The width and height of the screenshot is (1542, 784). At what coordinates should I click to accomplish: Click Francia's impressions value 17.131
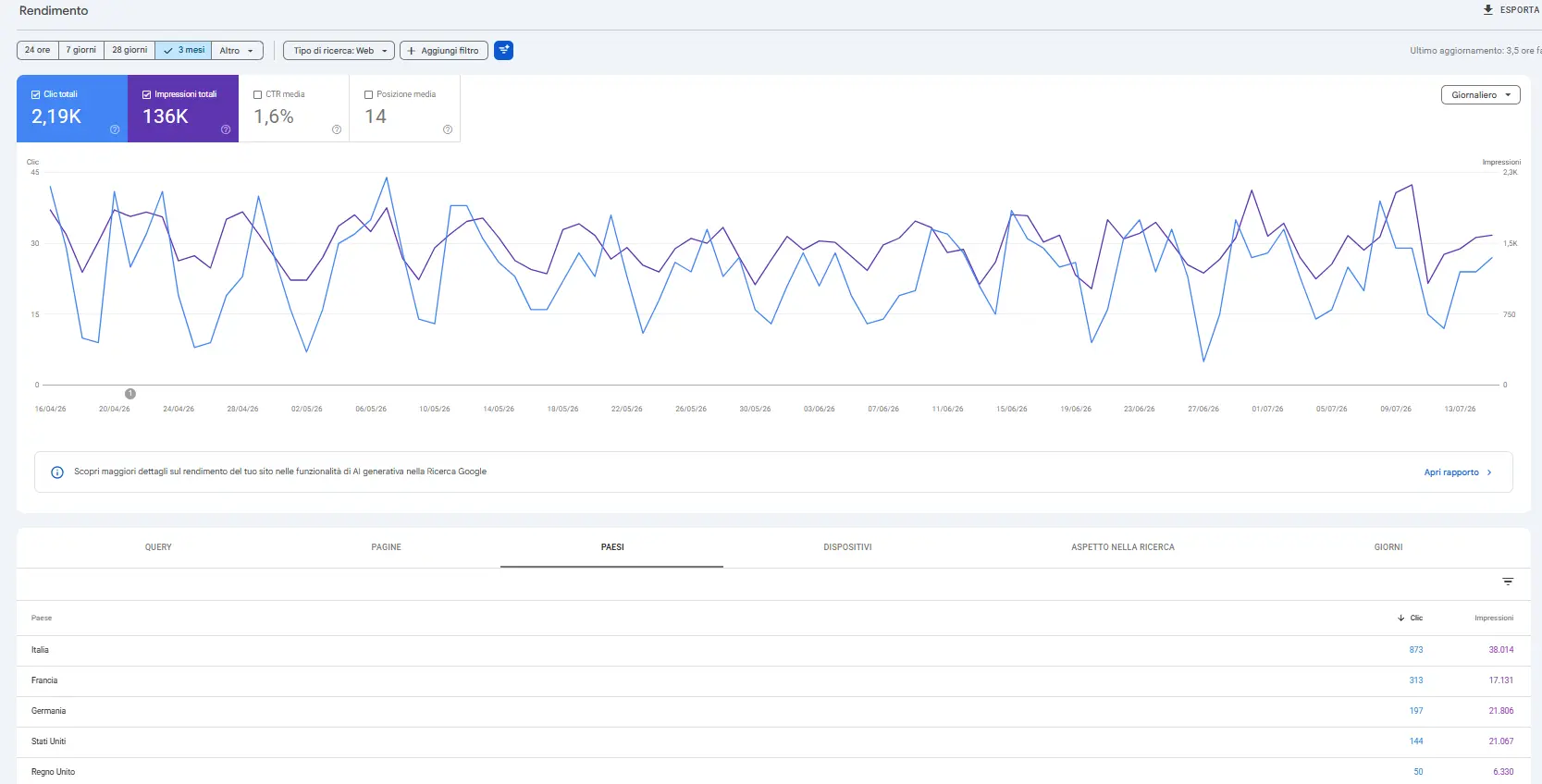click(x=1501, y=680)
